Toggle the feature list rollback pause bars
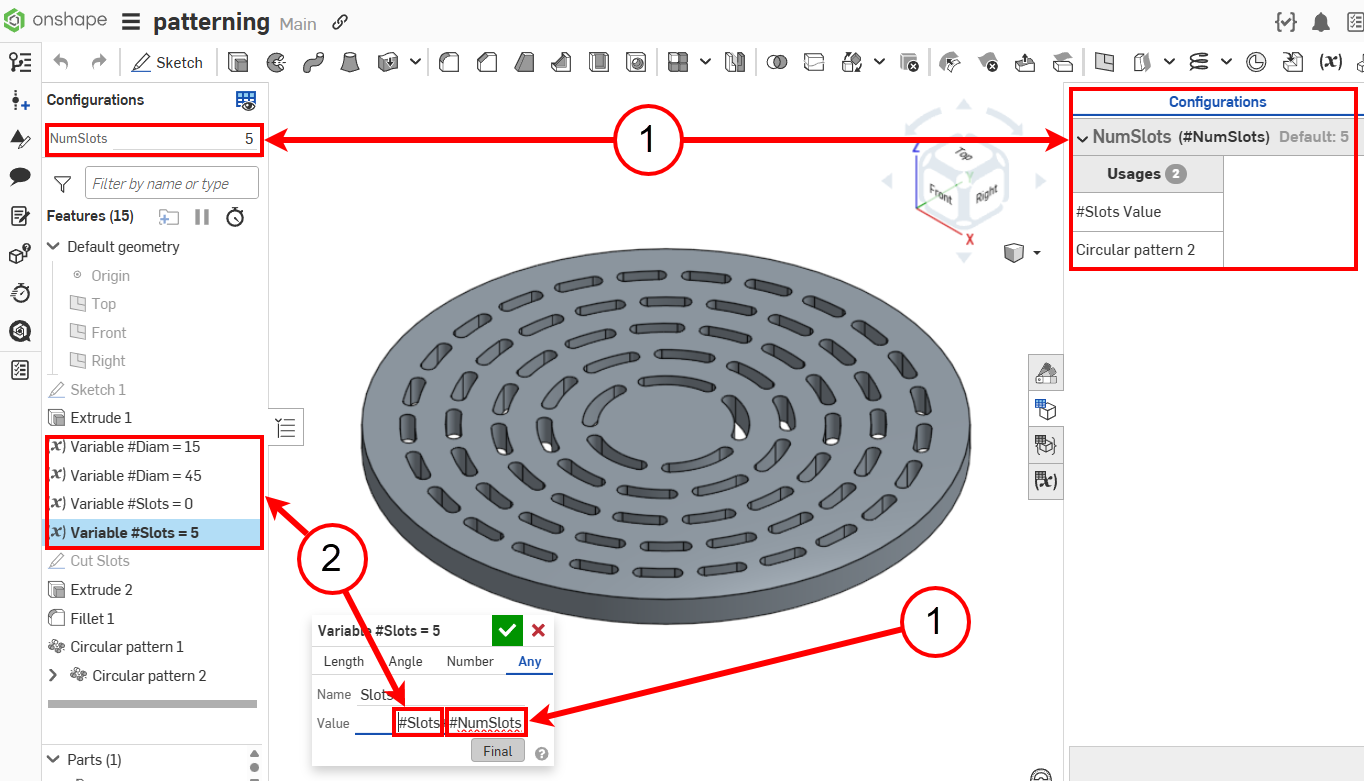This screenshot has width=1364, height=781. point(202,216)
